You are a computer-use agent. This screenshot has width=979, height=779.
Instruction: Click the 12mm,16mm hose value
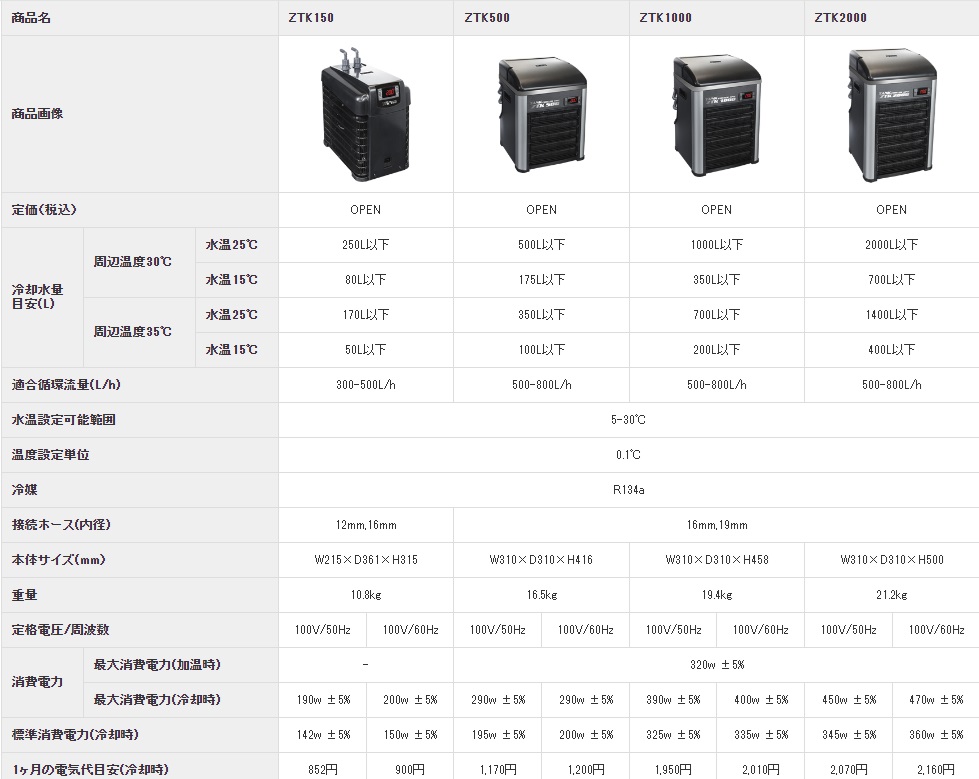366,524
